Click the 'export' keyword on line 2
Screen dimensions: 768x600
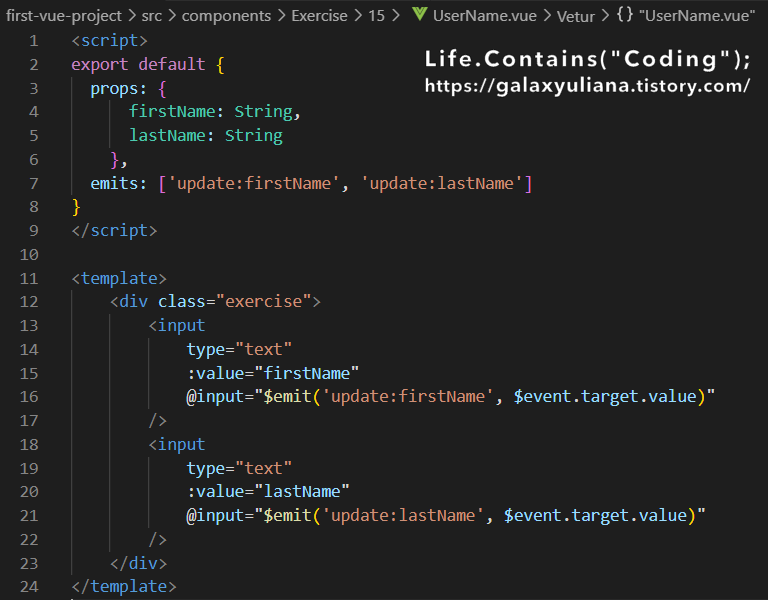100,65
